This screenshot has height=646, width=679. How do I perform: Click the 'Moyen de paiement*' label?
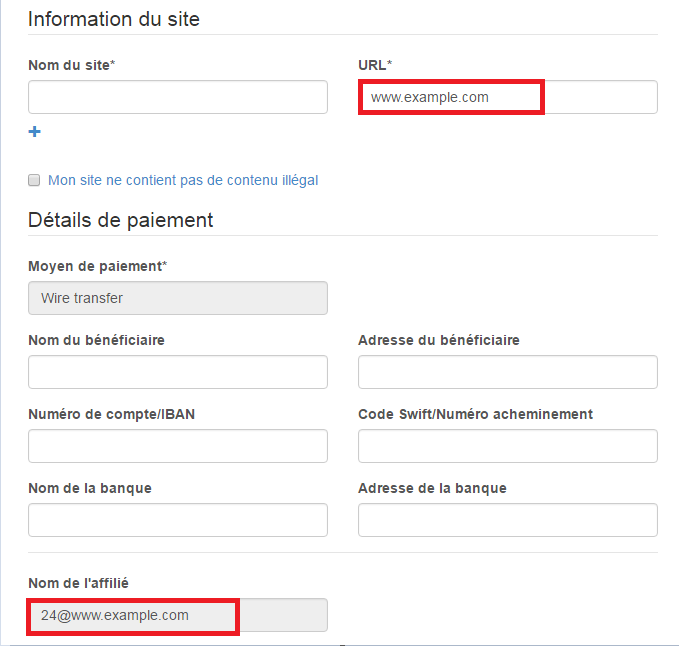point(98,266)
